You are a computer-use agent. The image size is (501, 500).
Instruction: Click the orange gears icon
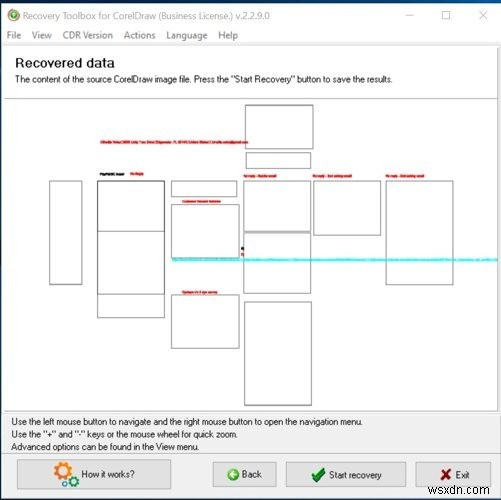66,474
